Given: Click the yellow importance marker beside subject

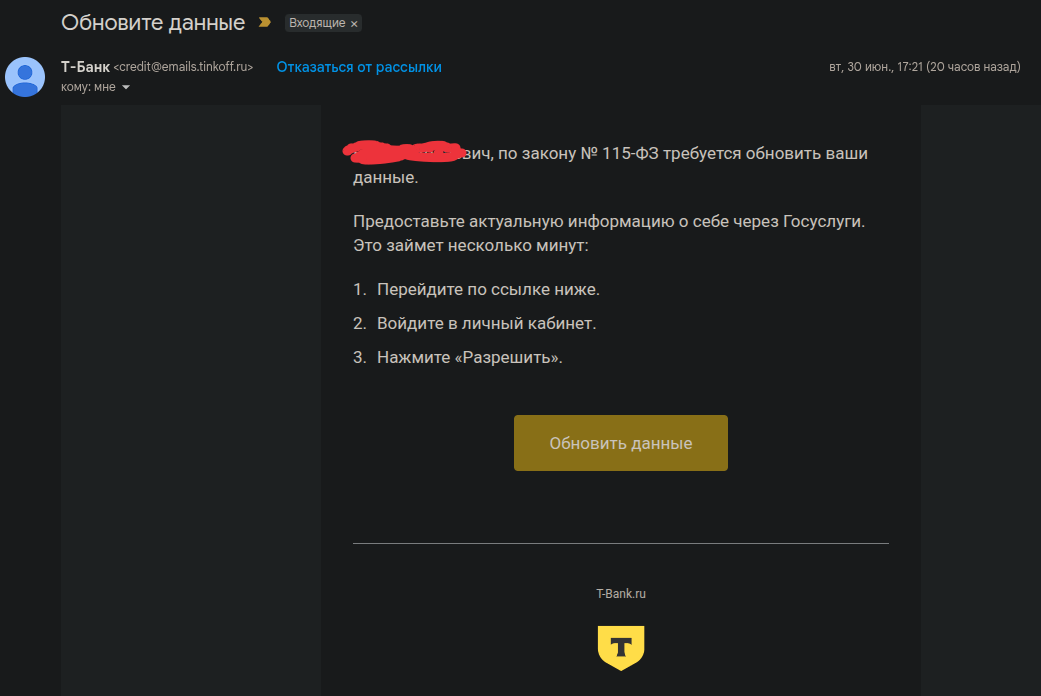Looking at the screenshot, I should coord(264,23).
